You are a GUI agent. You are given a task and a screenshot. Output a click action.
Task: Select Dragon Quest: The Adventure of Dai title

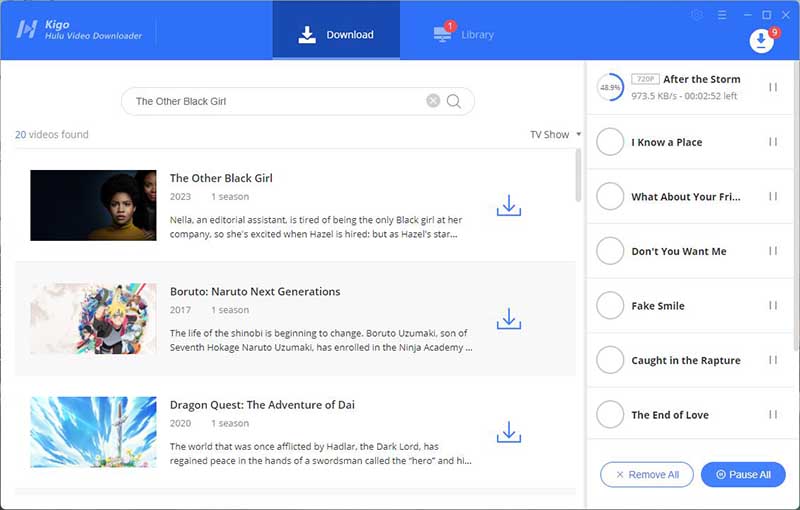point(262,404)
